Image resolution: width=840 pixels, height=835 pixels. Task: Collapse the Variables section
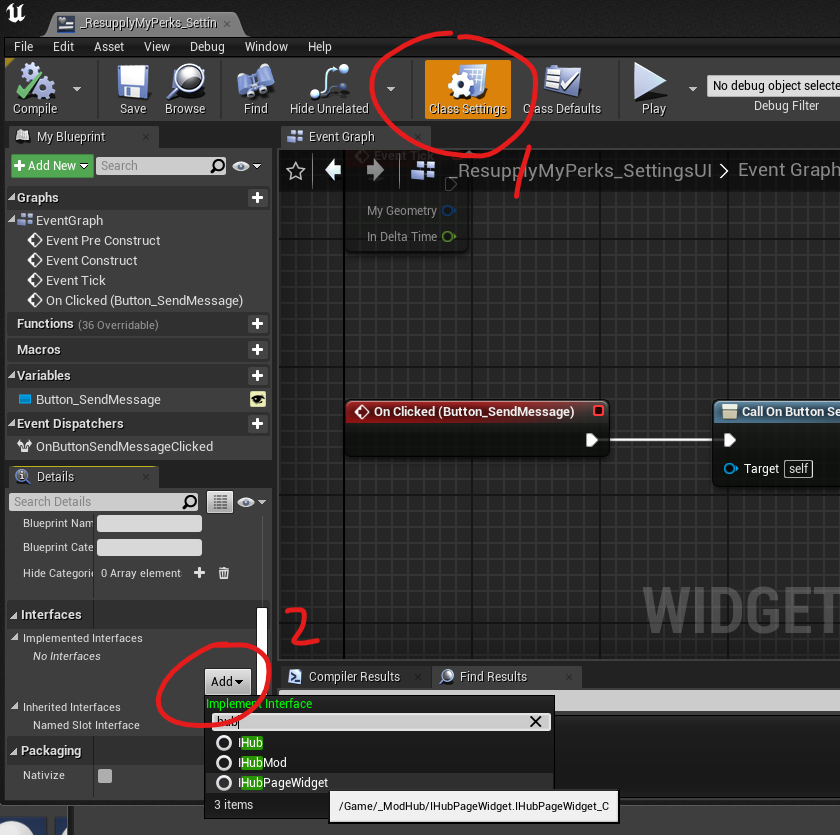click(12, 375)
